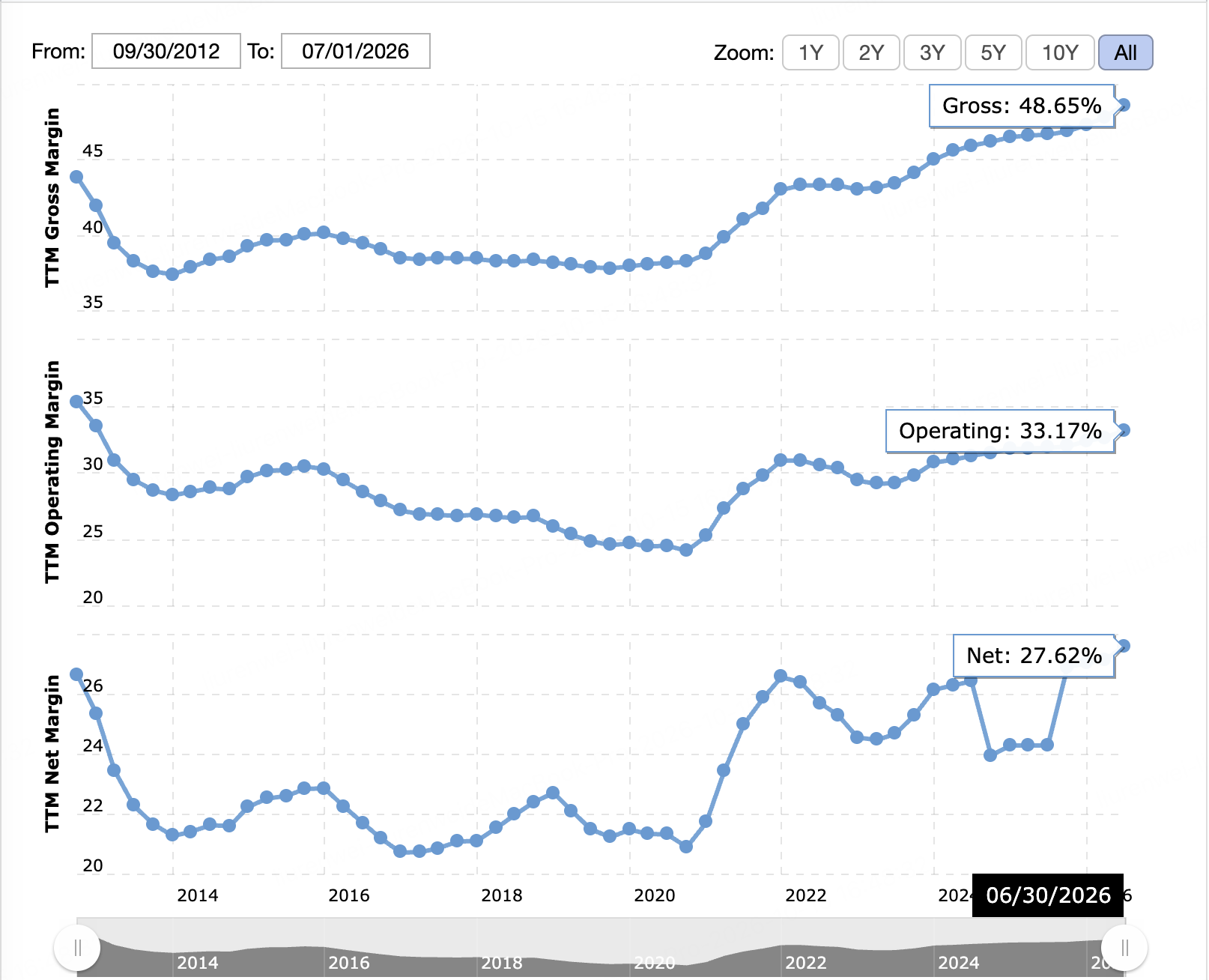Set zoom range to 5Y
The width and height of the screenshot is (1209, 980).
pyautogui.click(x=993, y=52)
